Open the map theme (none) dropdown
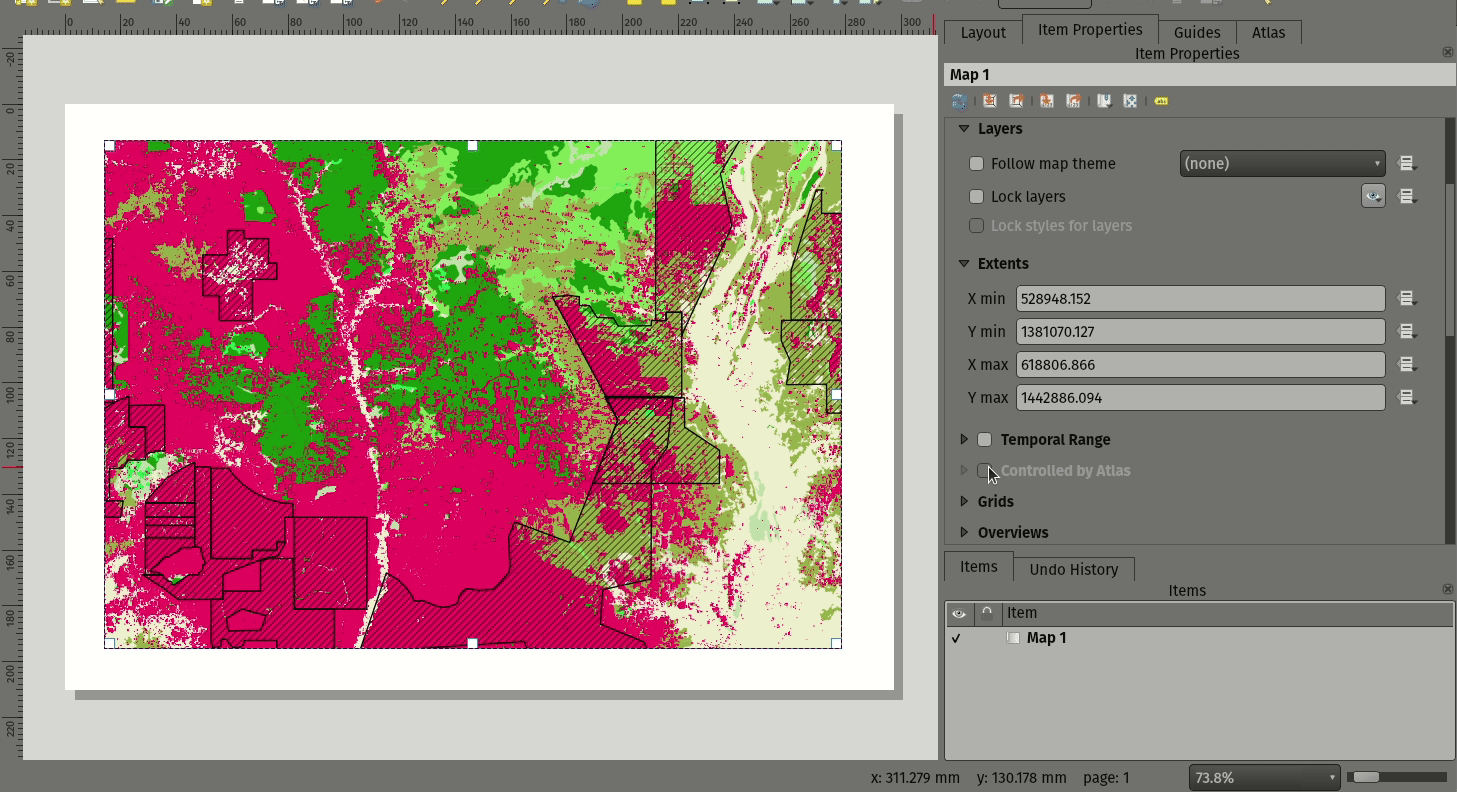The height and width of the screenshot is (792, 1457). [1281, 164]
